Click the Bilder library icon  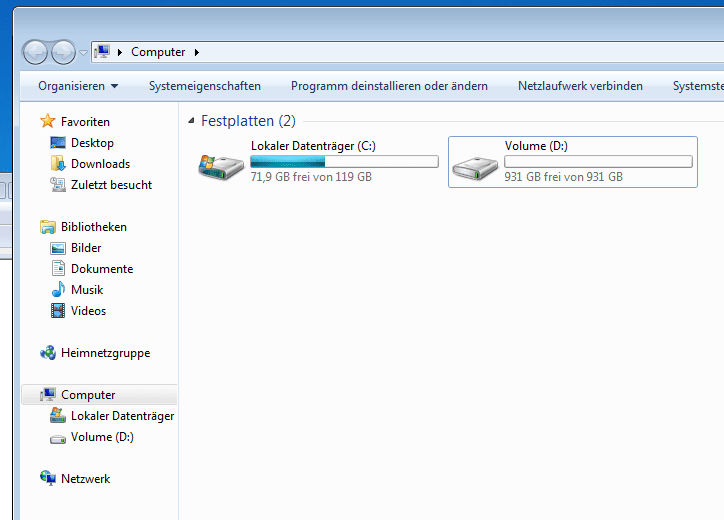click(58, 248)
